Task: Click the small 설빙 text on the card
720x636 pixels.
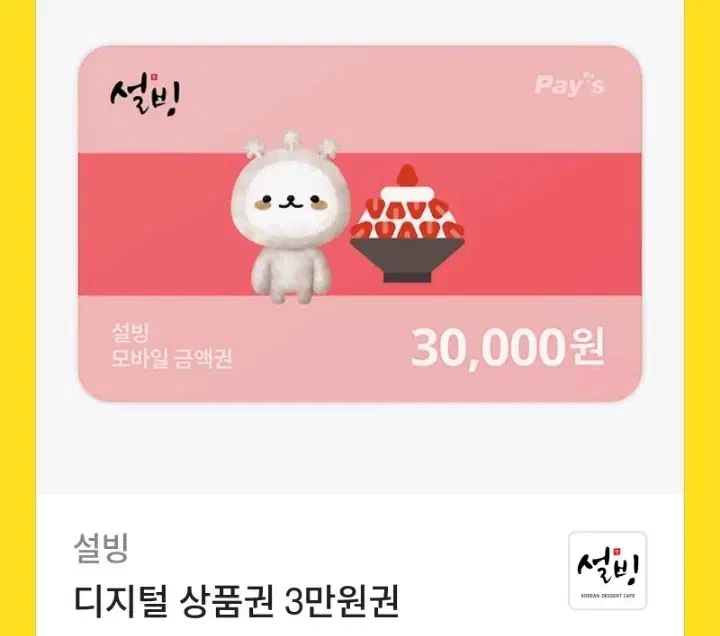Action: tap(130, 332)
